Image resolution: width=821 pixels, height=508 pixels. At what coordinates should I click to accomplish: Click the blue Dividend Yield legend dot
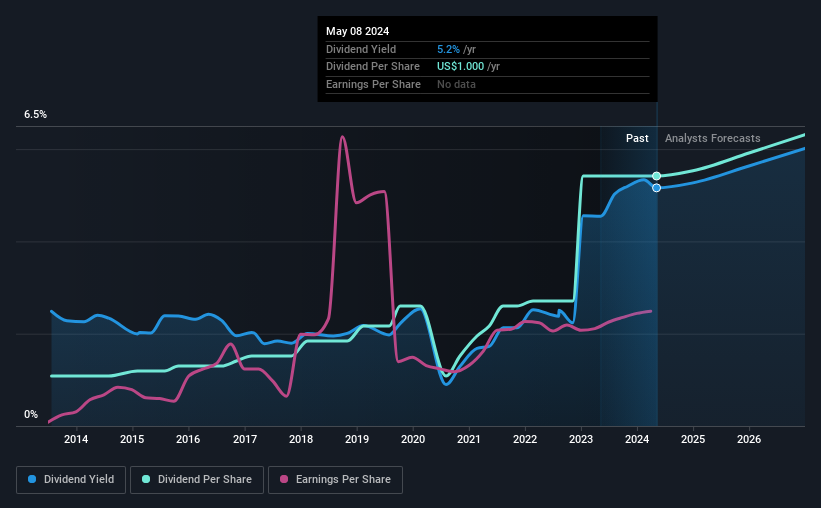tap(32, 479)
